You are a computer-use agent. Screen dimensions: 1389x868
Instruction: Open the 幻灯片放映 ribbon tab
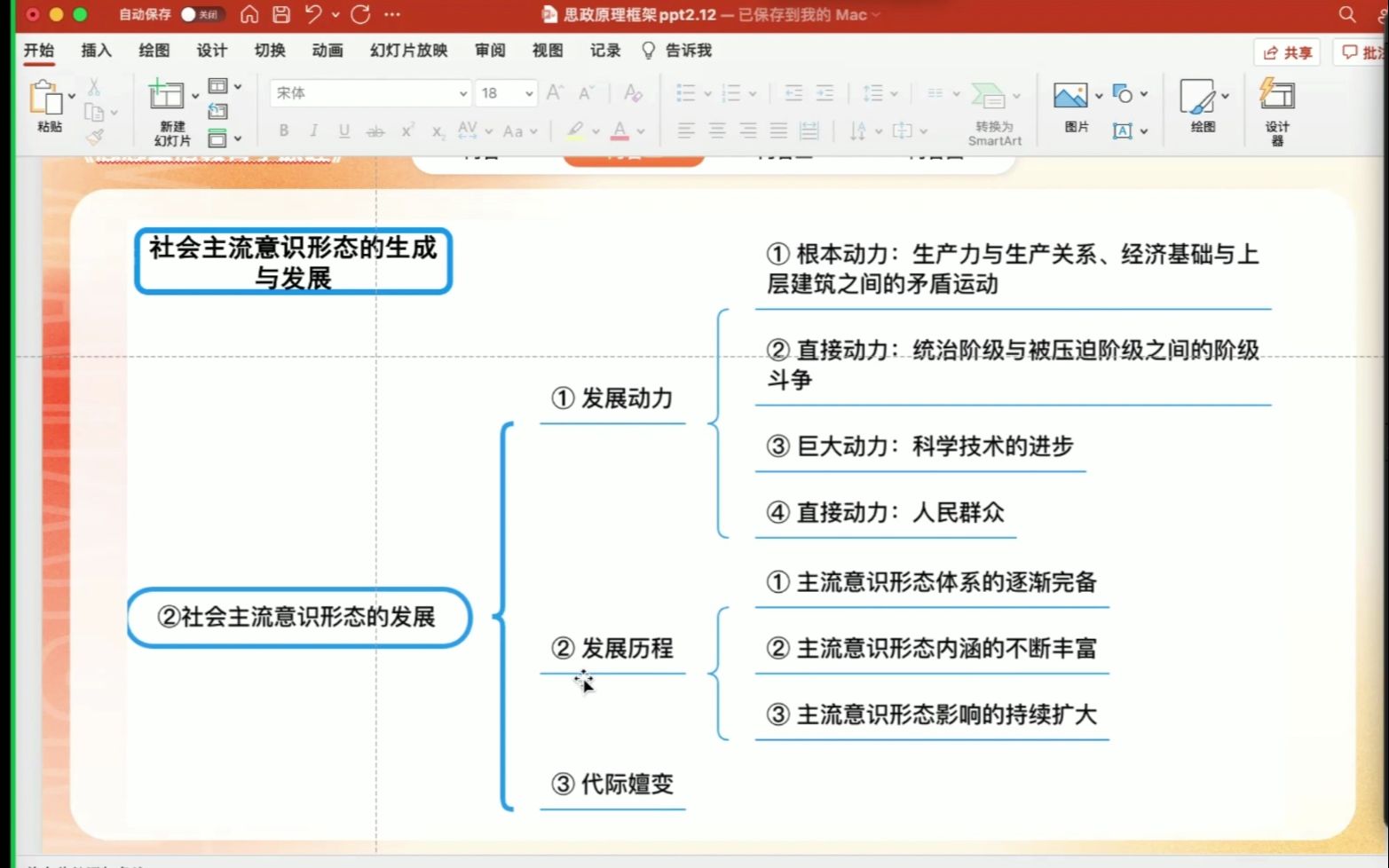[x=408, y=51]
